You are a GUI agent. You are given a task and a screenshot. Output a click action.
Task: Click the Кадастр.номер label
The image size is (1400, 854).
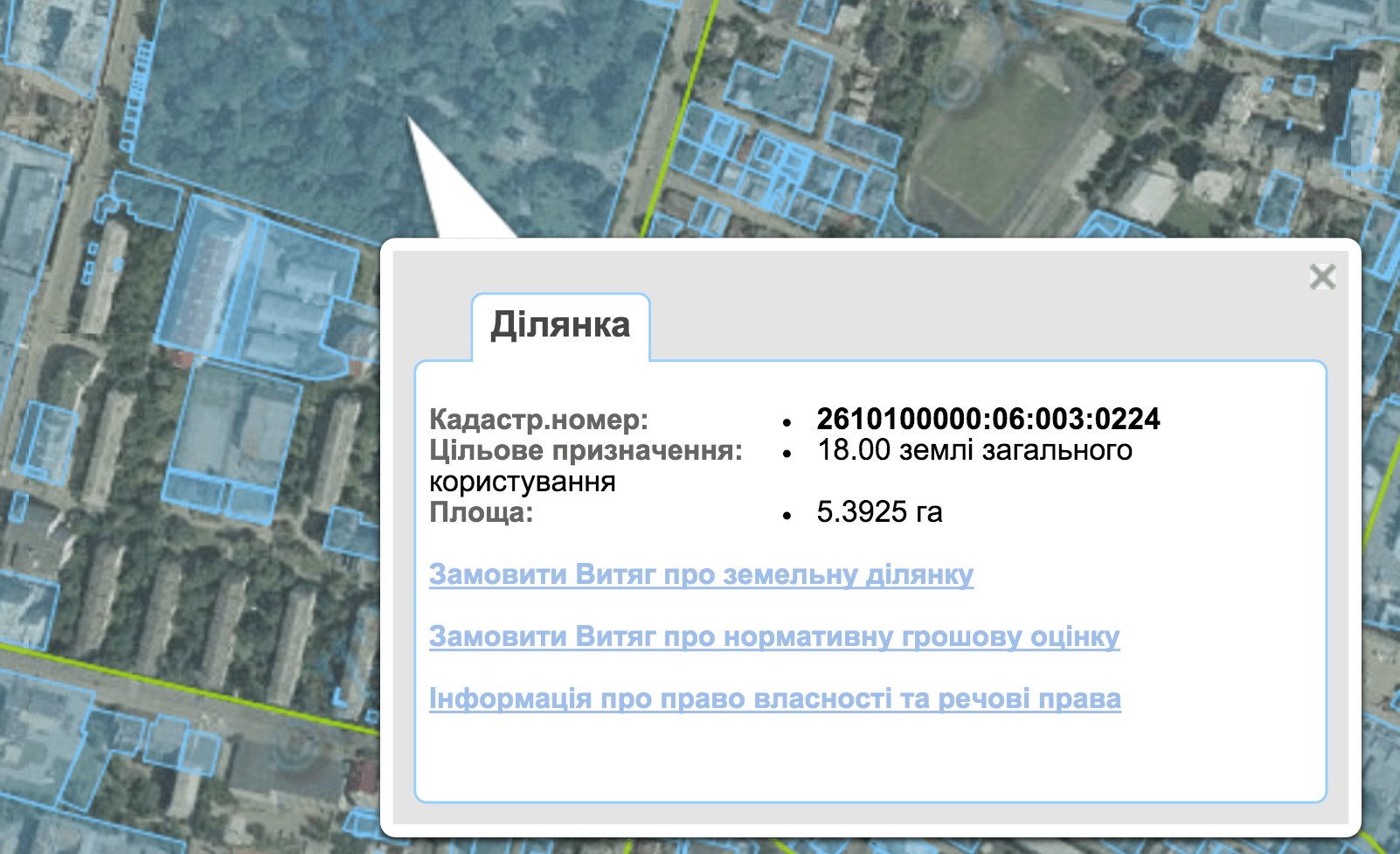tap(538, 420)
